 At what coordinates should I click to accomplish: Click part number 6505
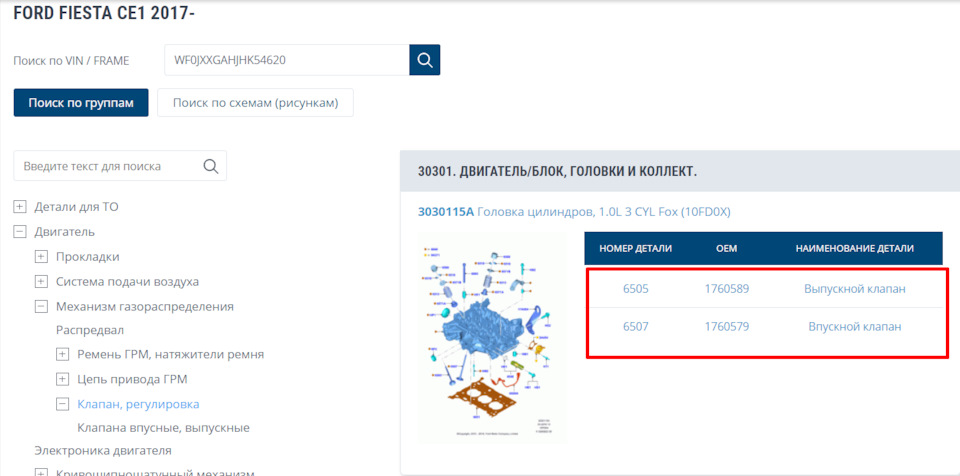pyautogui.click(x=636, y=289)
